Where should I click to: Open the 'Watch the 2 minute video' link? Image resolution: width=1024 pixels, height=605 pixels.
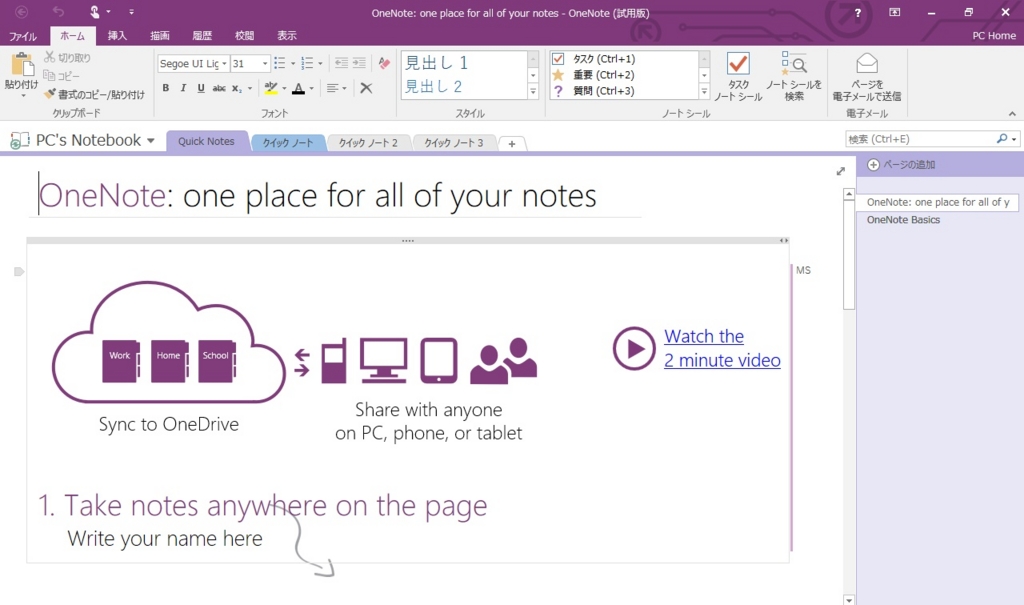(x=722, y=348)
